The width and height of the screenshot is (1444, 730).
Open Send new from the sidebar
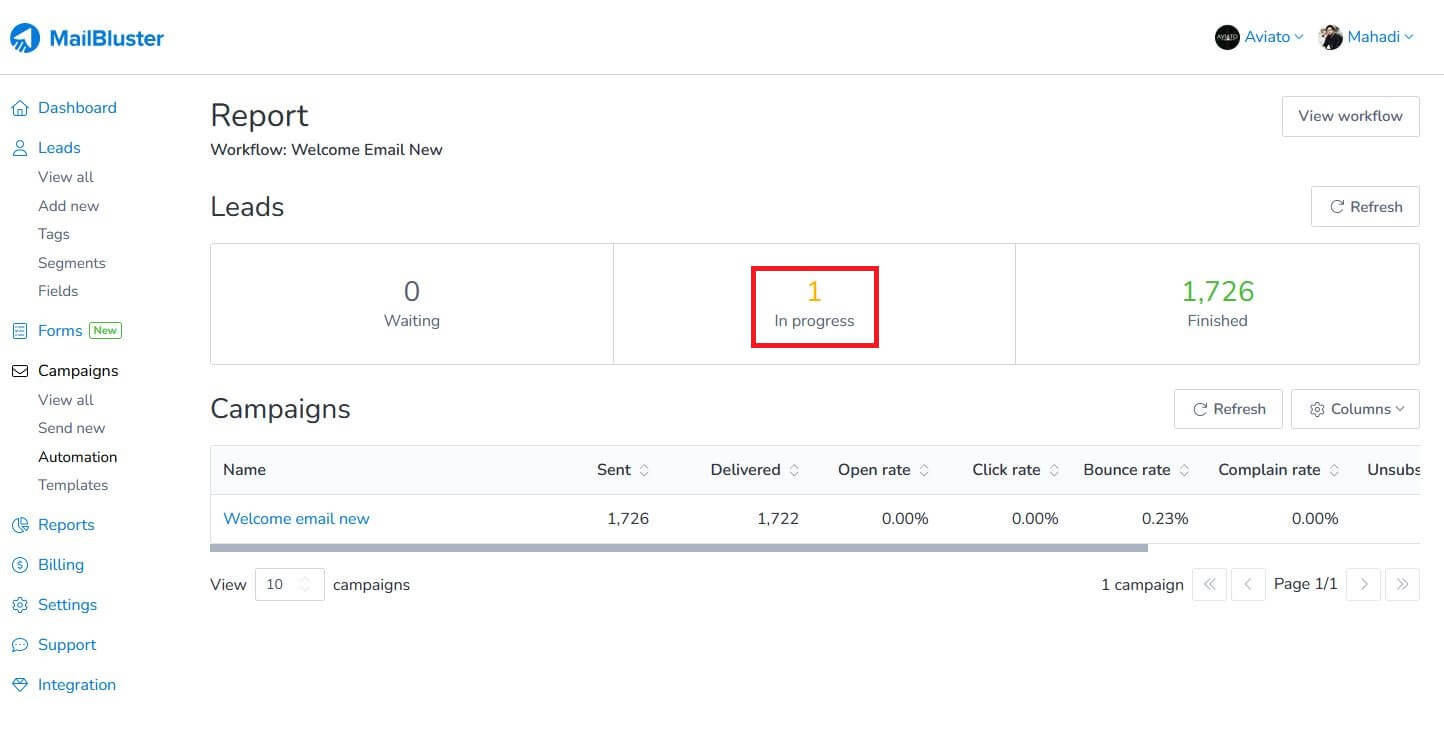[x=71, y=427]
